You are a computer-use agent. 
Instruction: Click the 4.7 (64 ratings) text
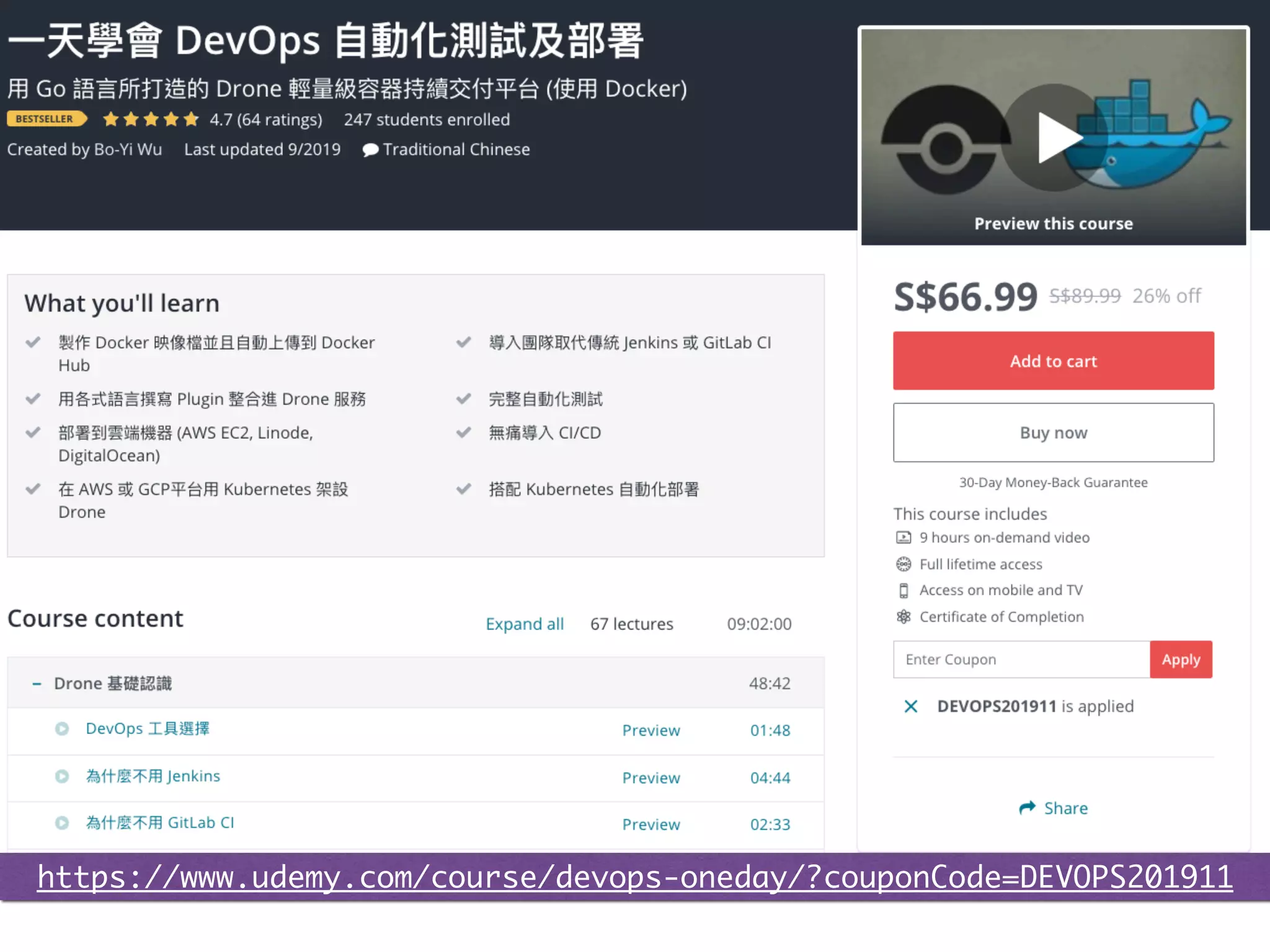point(266,120)
